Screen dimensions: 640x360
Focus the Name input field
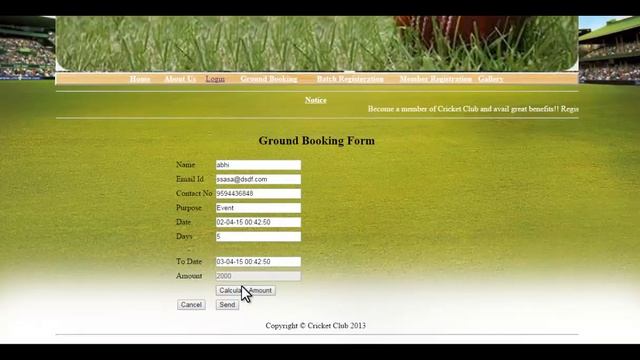[258, 165]
